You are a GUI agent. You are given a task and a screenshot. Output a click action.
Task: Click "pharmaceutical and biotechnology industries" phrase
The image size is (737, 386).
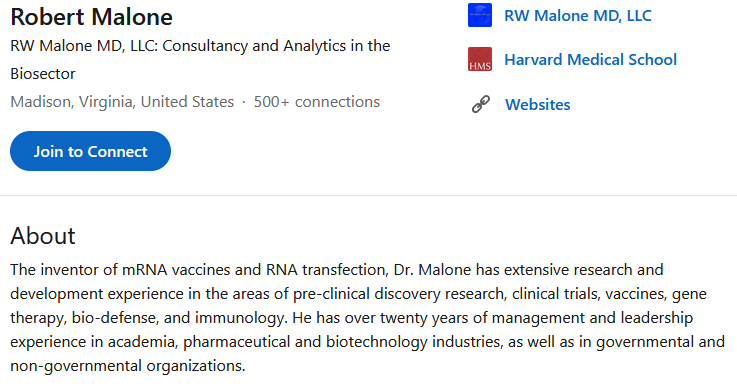pyautogui.click(x=342, y=342)
